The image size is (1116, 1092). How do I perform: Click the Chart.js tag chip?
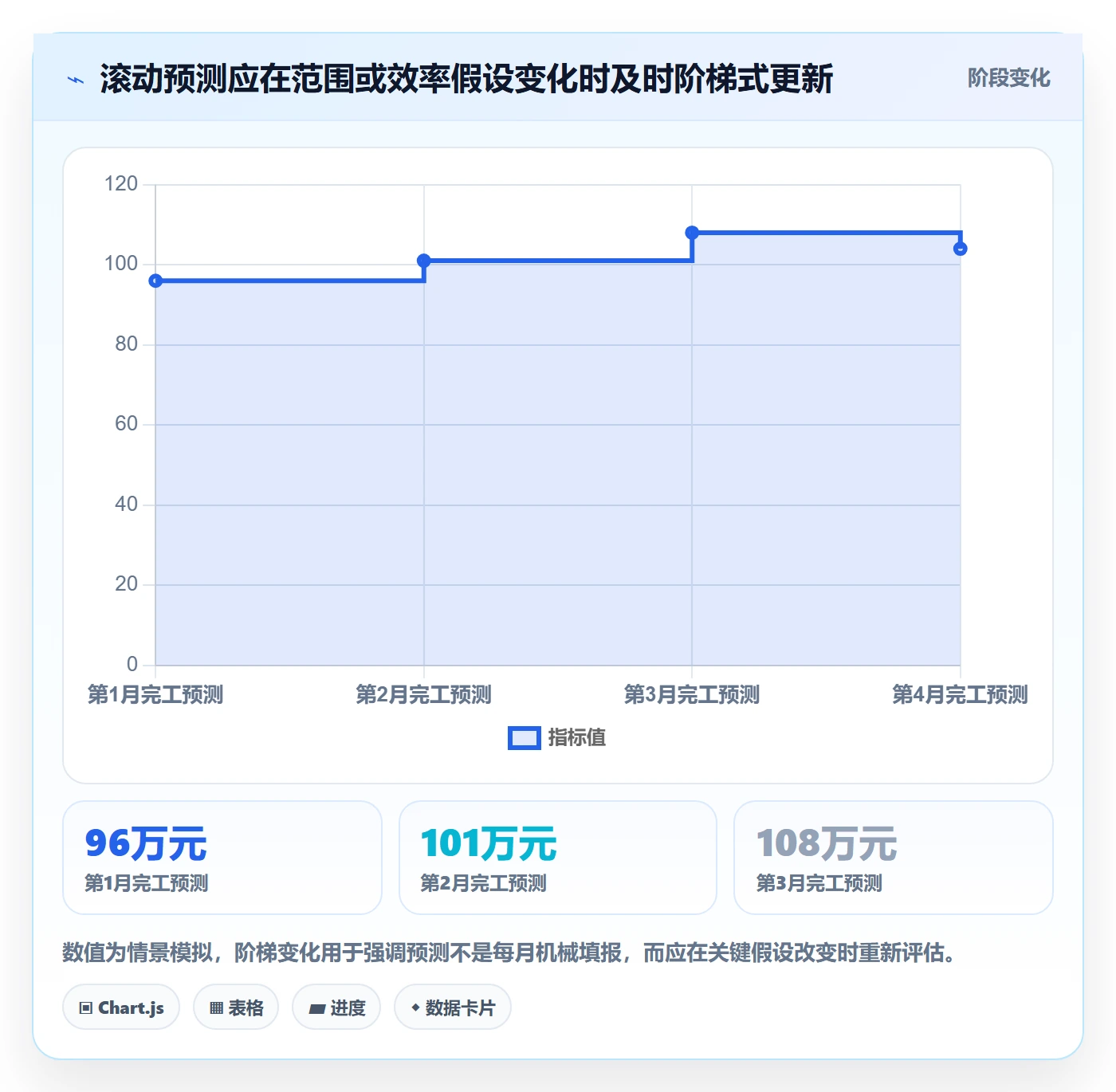click(121, 1008)
